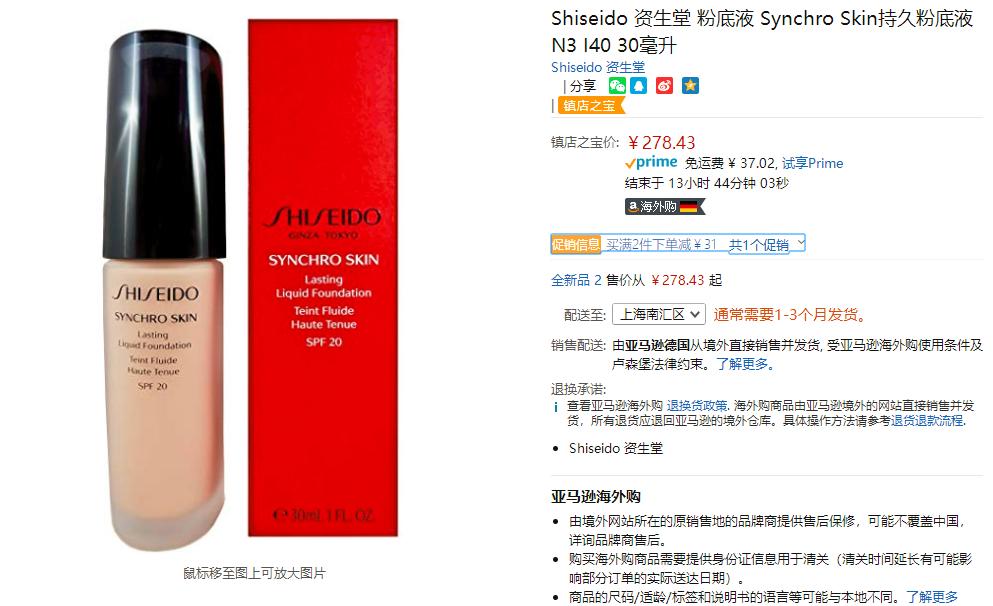Open the 上海南汇区 delivery location dropdown

[659, 314]
